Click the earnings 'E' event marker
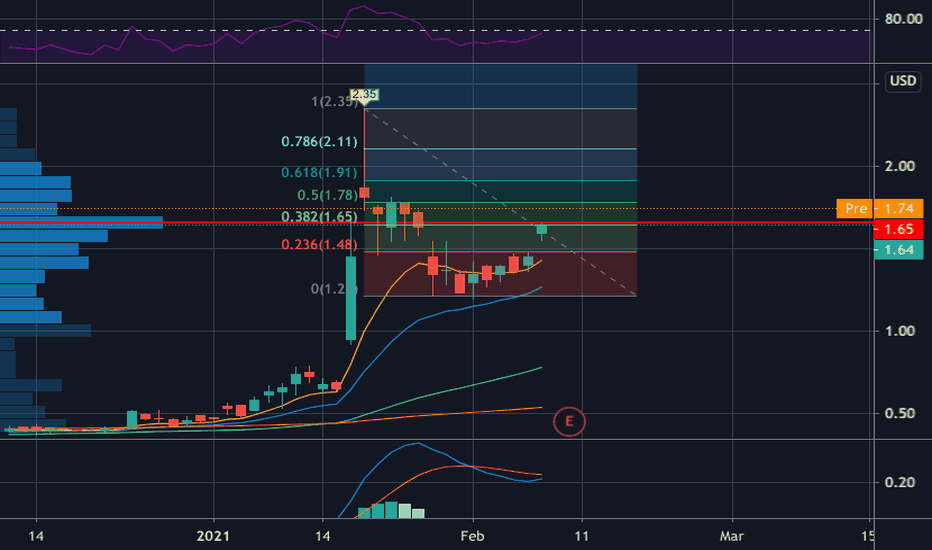 tap(569, 422)
